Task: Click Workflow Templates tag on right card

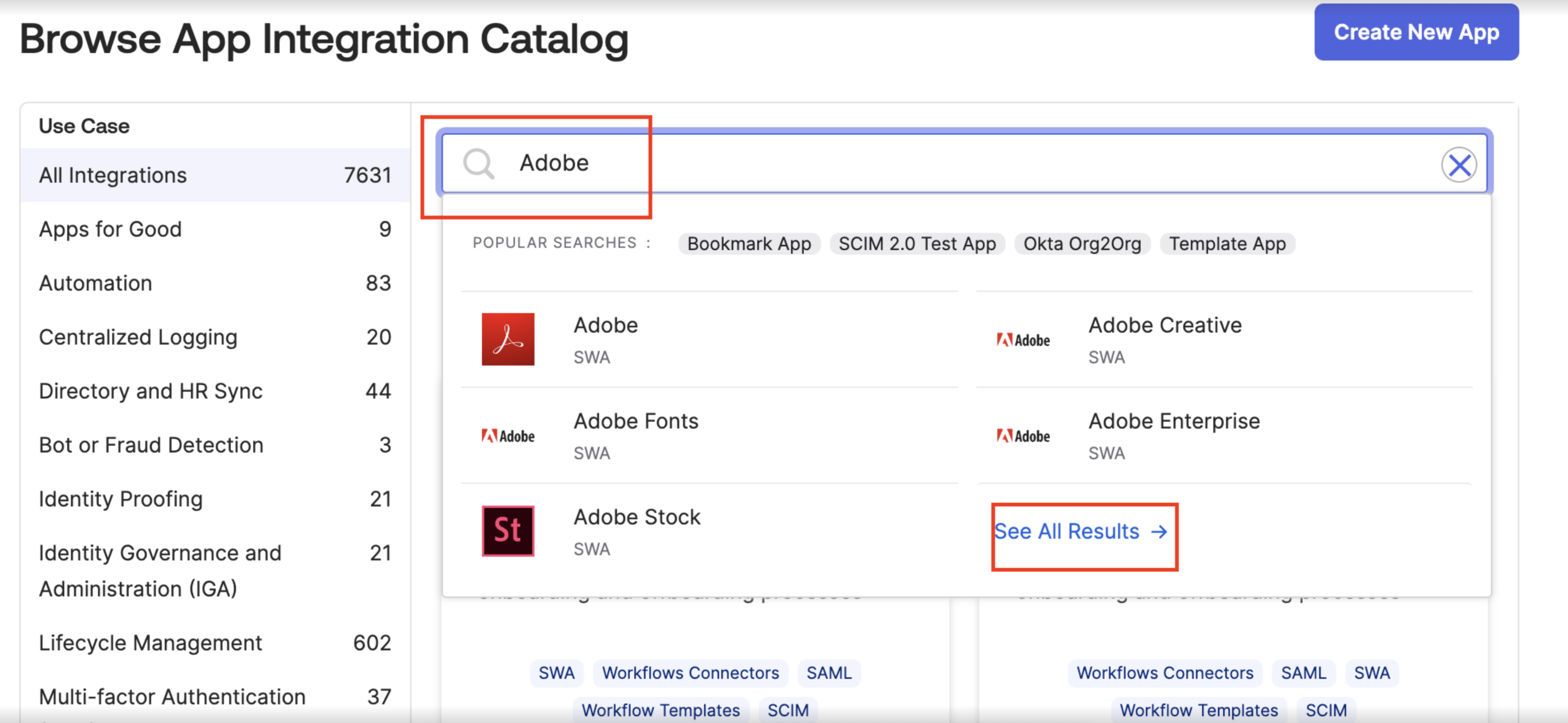Action: click(1199, 710)
